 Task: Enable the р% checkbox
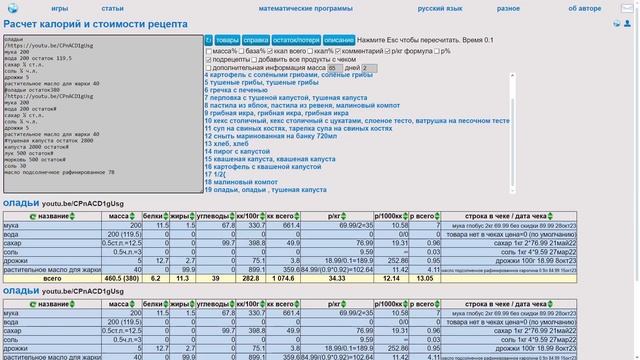(437, 51)
